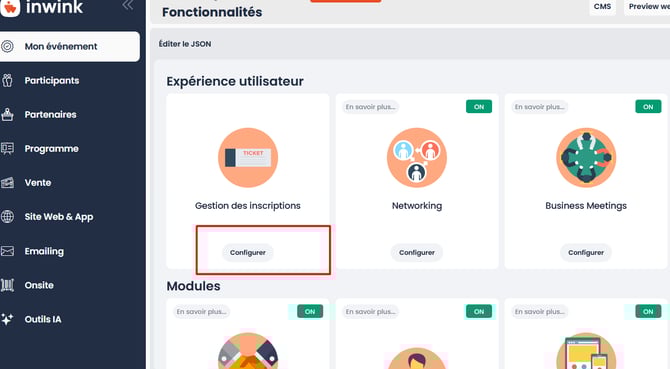This screenshot has height=369, width=670.
Task: Open the Participants sidebar icon
Action: coord(7,80)
